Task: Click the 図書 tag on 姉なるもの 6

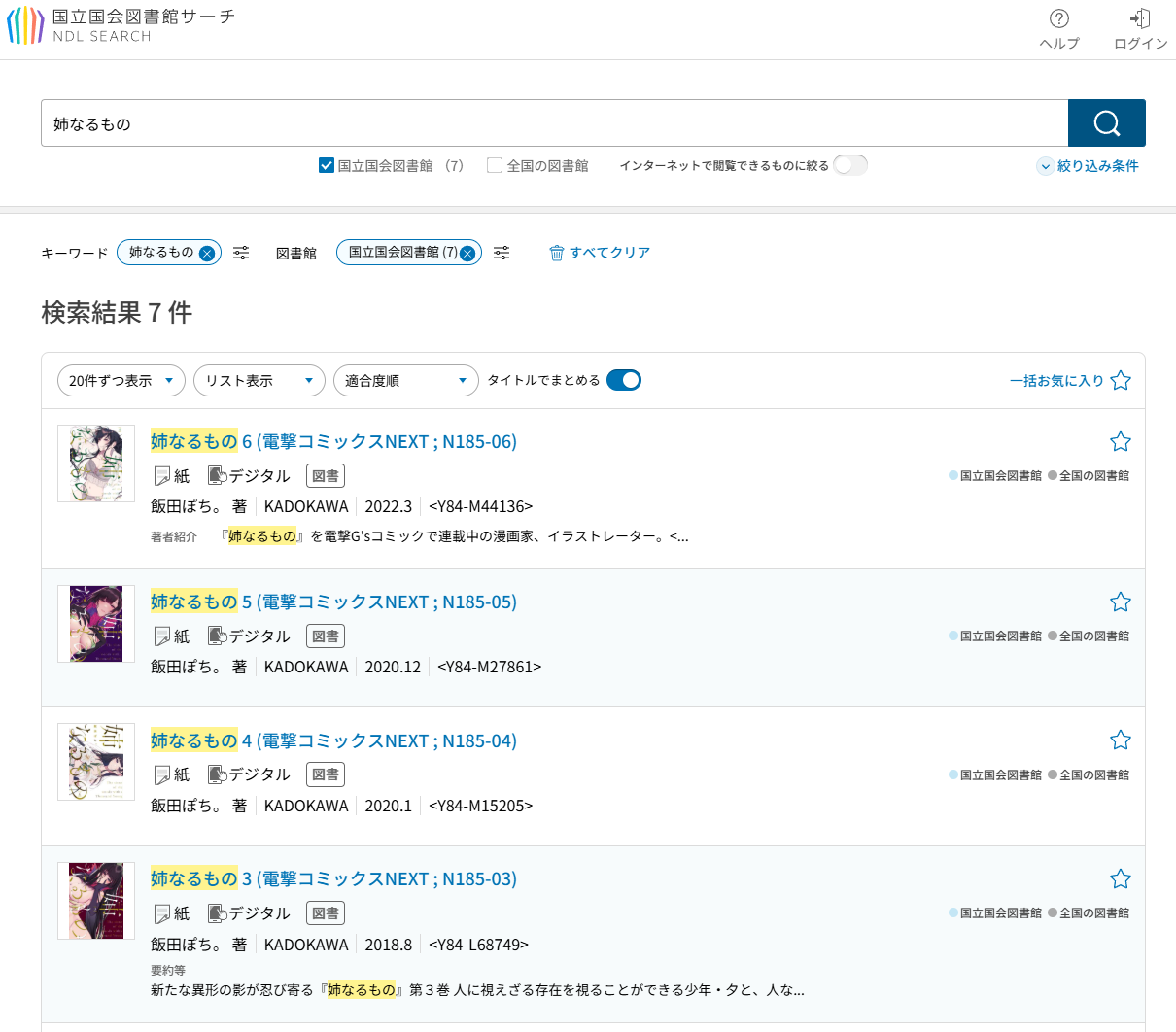Action: (326, 476)
